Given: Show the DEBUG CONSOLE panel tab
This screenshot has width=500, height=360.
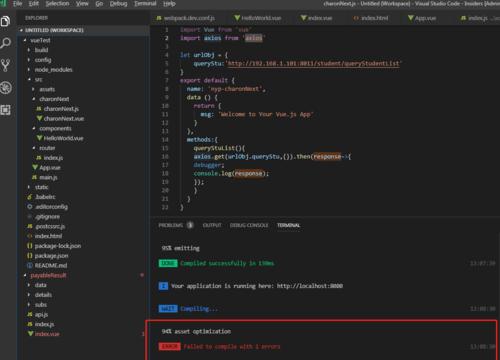Looking at the screenshot, I should pos(249,225).
